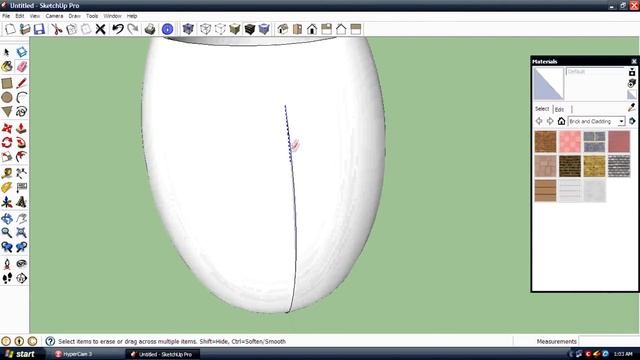Screen dimensions: 640x360
Task: Switch to Shaded With Textures style
Action: 249,29
